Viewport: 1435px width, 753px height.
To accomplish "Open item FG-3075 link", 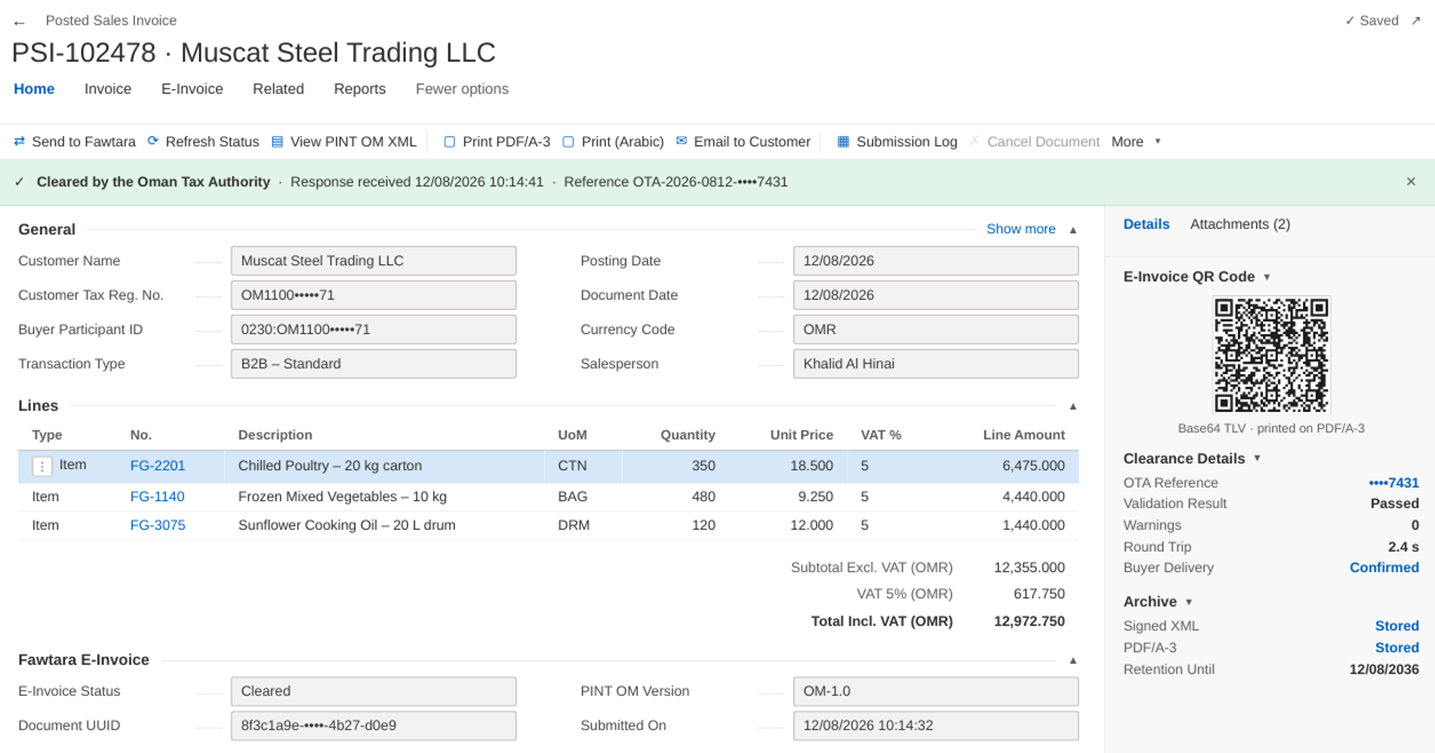I will 157,525.
